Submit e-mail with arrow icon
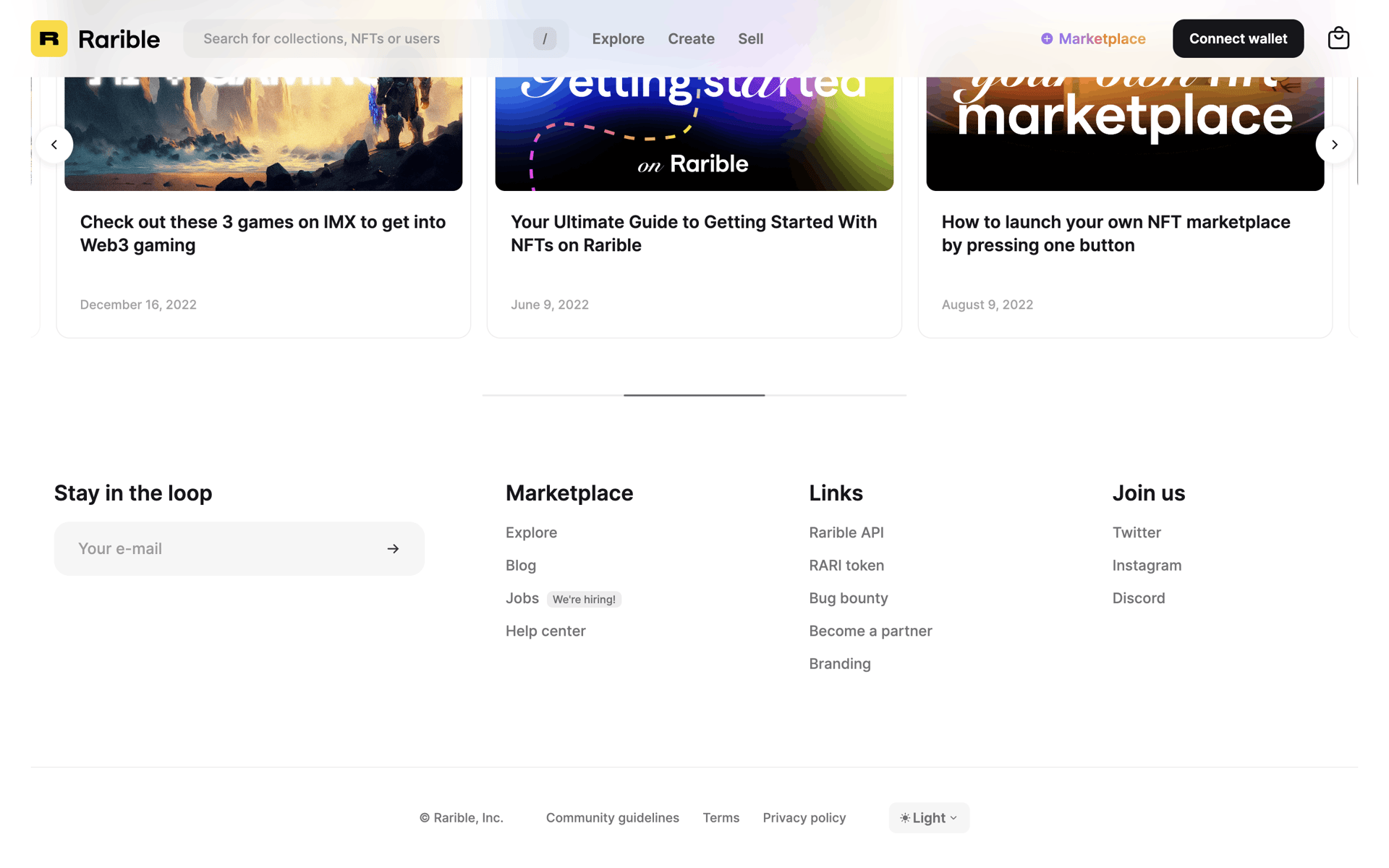Viewport: 1389px width, 868px height. click(393, 549)
